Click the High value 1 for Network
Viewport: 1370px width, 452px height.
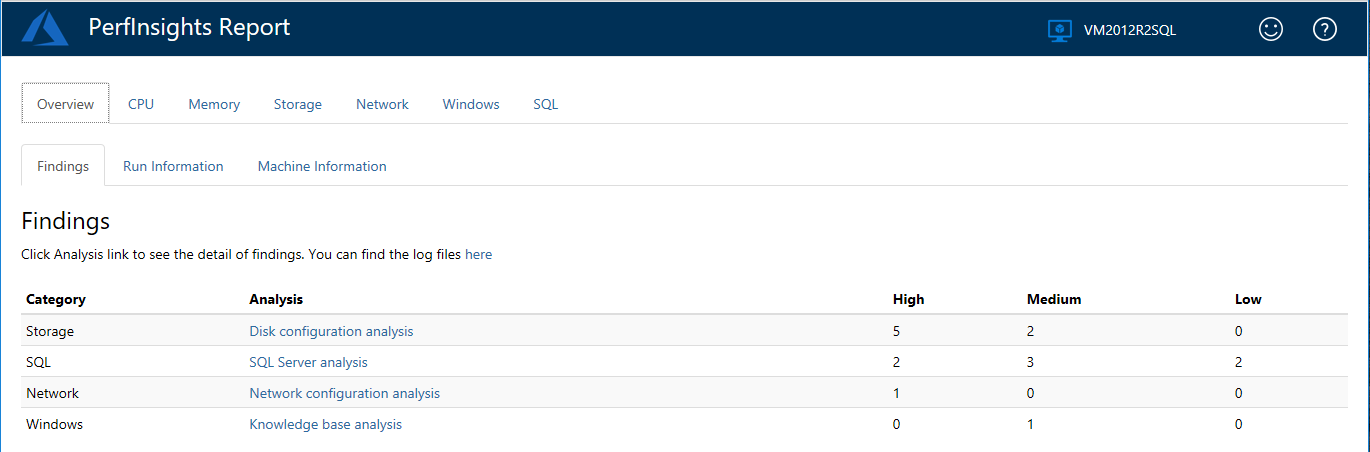pyautogui.click(x=896, y=393)
